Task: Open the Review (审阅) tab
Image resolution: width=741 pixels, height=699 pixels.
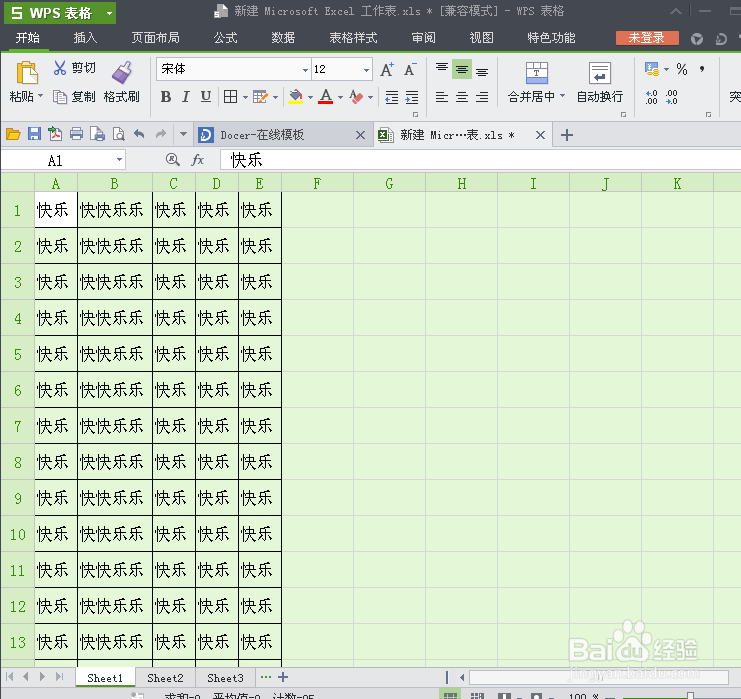Action: click(423, 38)
